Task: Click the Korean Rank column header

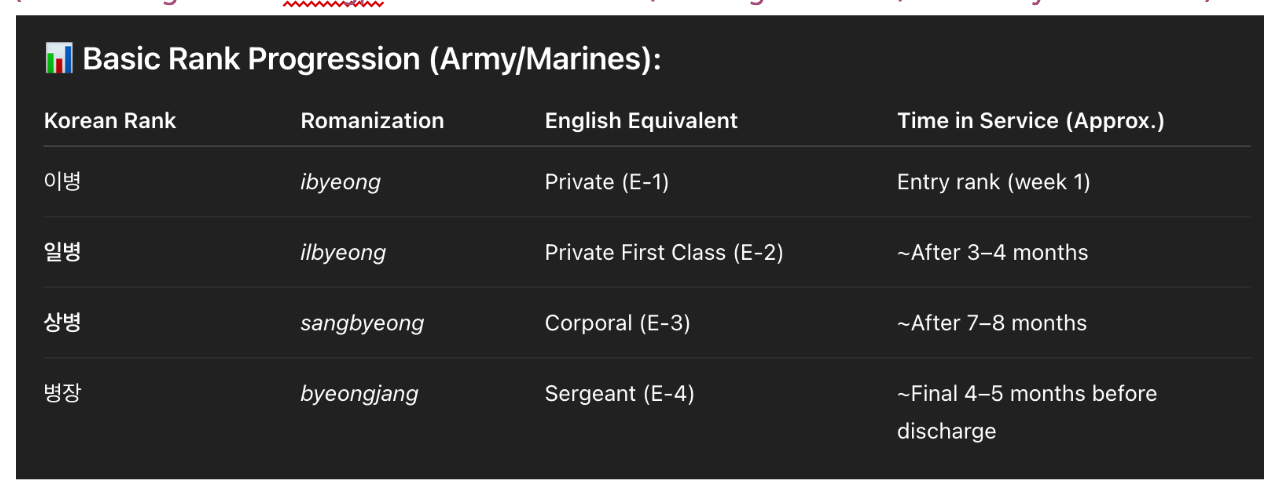Action: click(x=110, y=121)
